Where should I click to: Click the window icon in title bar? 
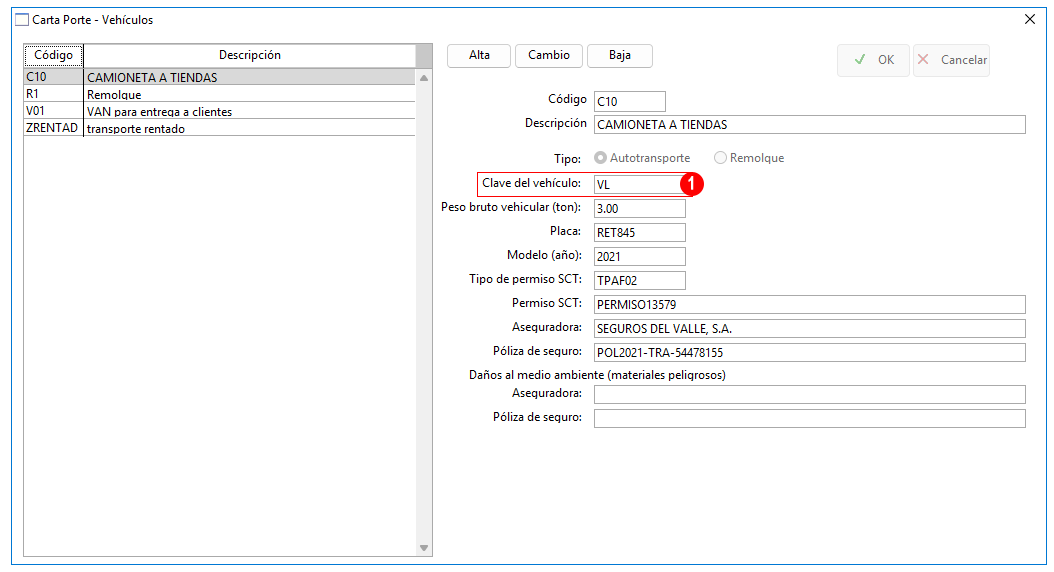point(21,20)
